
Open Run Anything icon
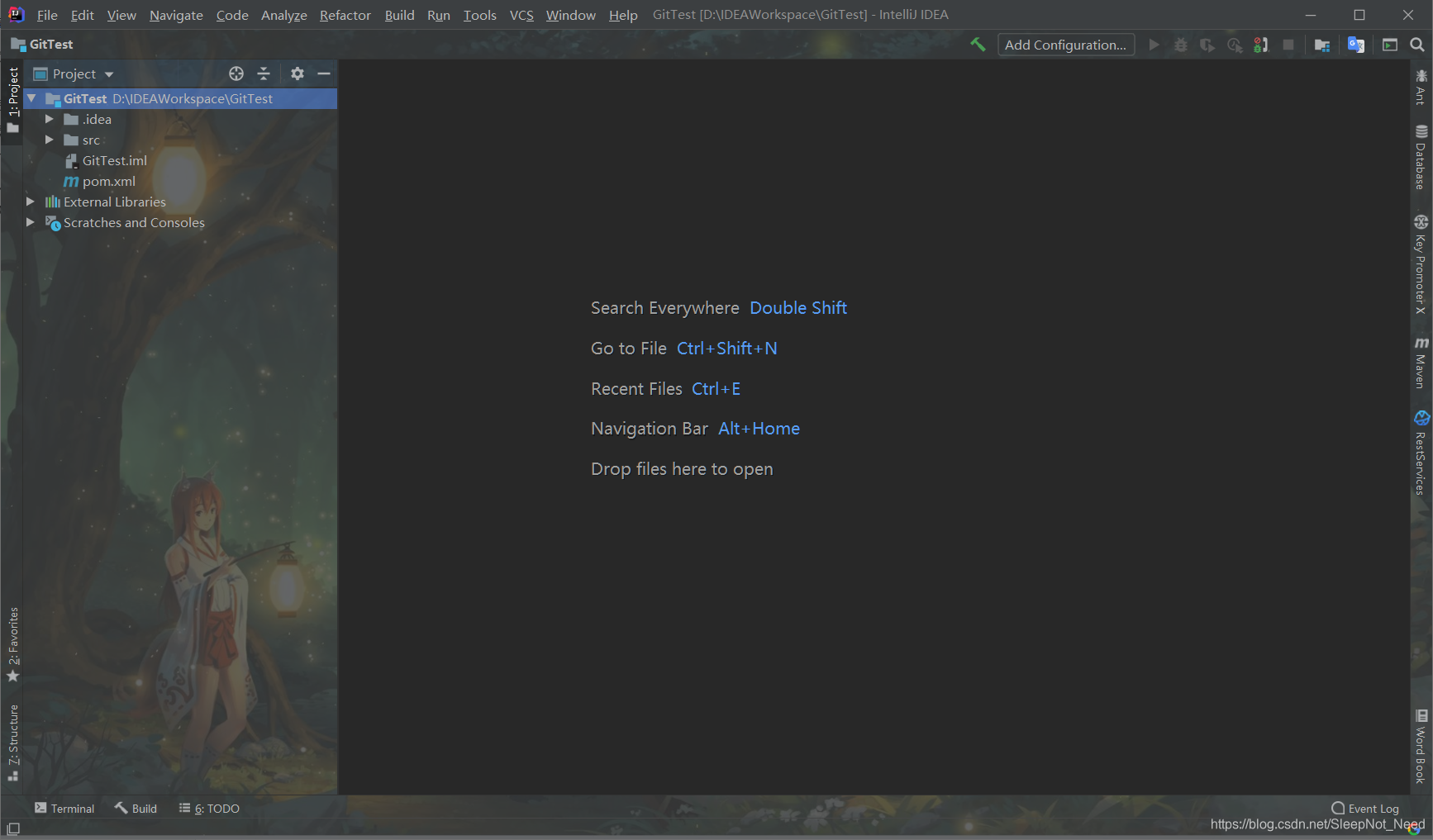pos(1390,45)
